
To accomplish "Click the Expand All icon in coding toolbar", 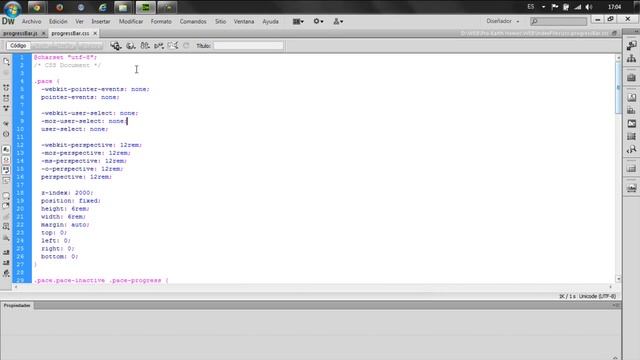I will 6,108.
